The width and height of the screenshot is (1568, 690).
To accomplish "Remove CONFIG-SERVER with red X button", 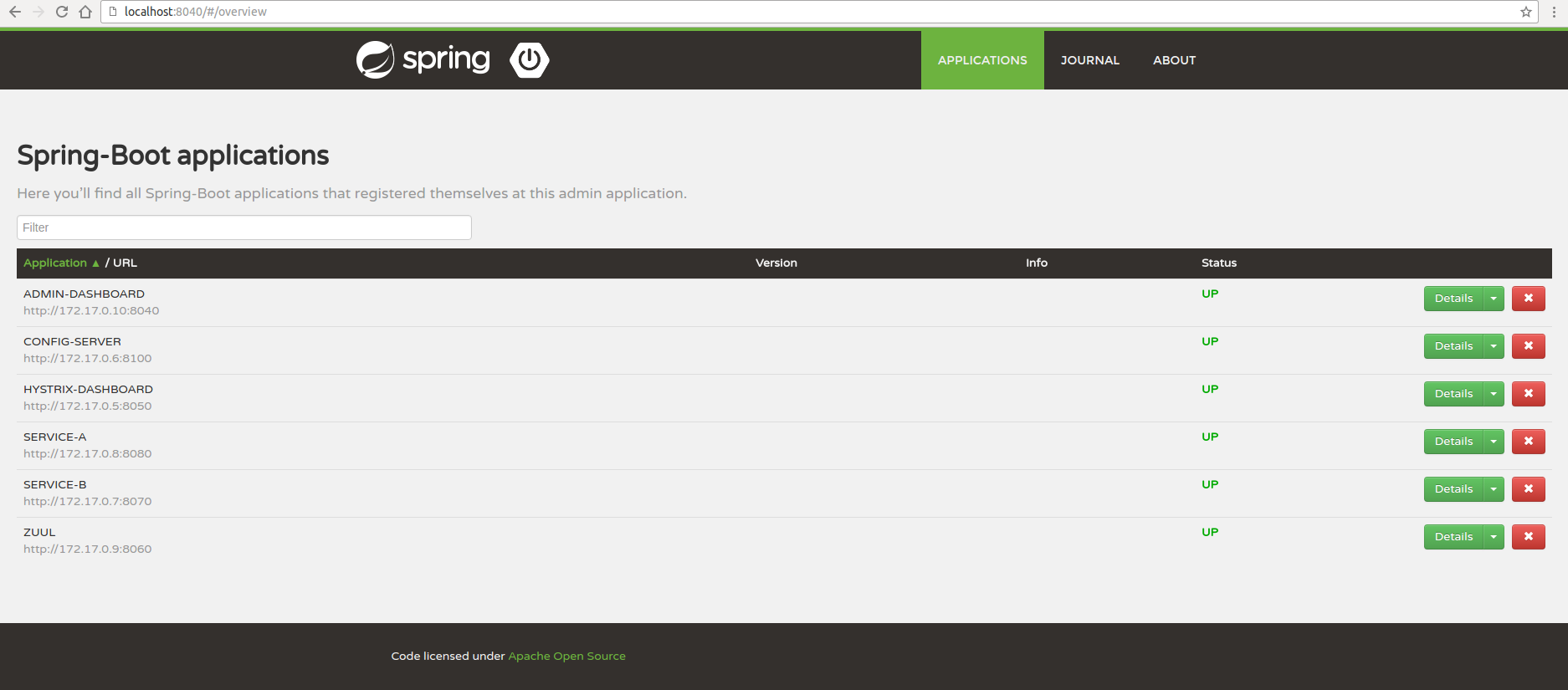I will 1529,346.
